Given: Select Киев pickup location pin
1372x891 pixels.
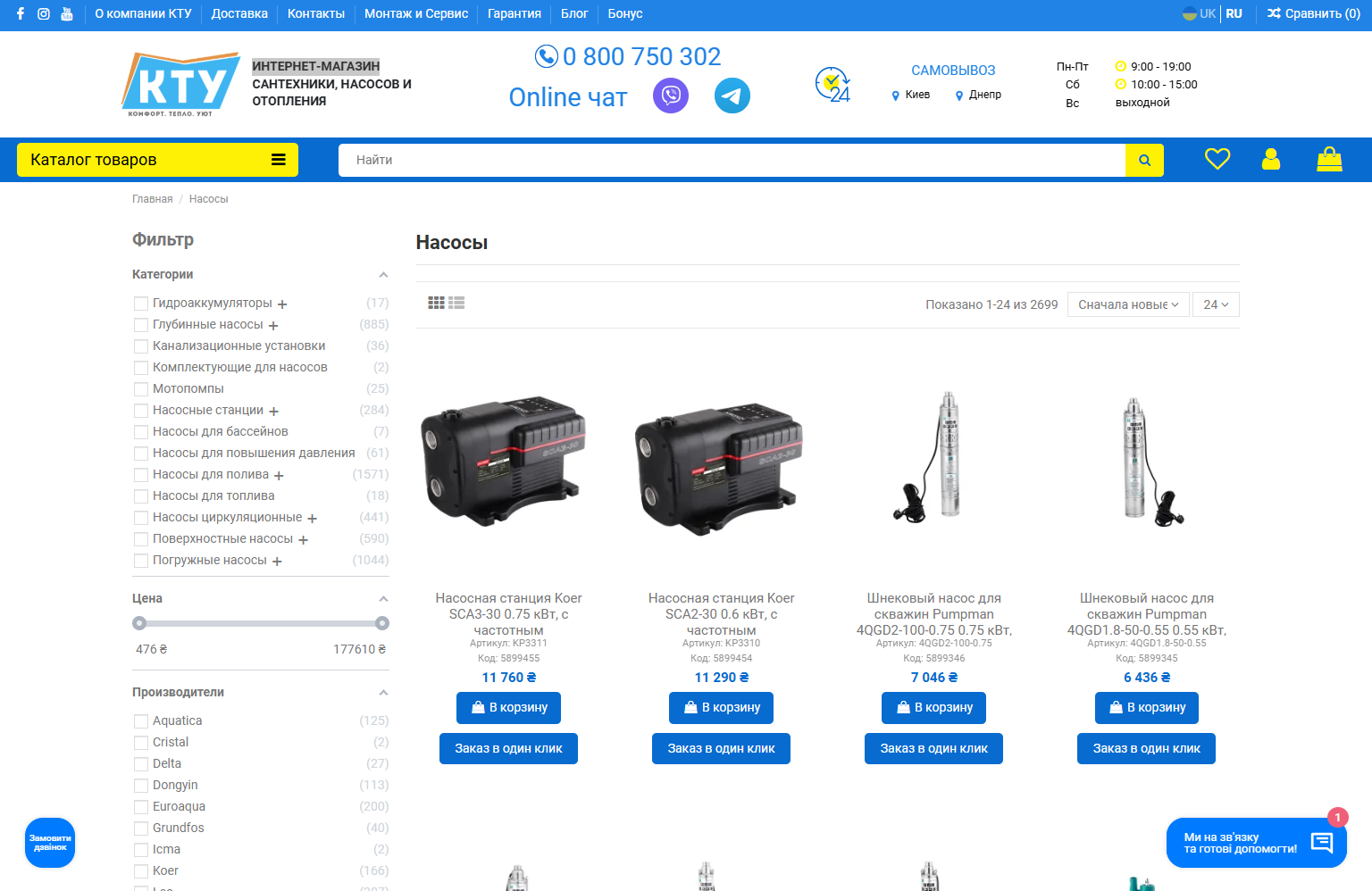Looking at the screenshot, I should tap(896, 96).
